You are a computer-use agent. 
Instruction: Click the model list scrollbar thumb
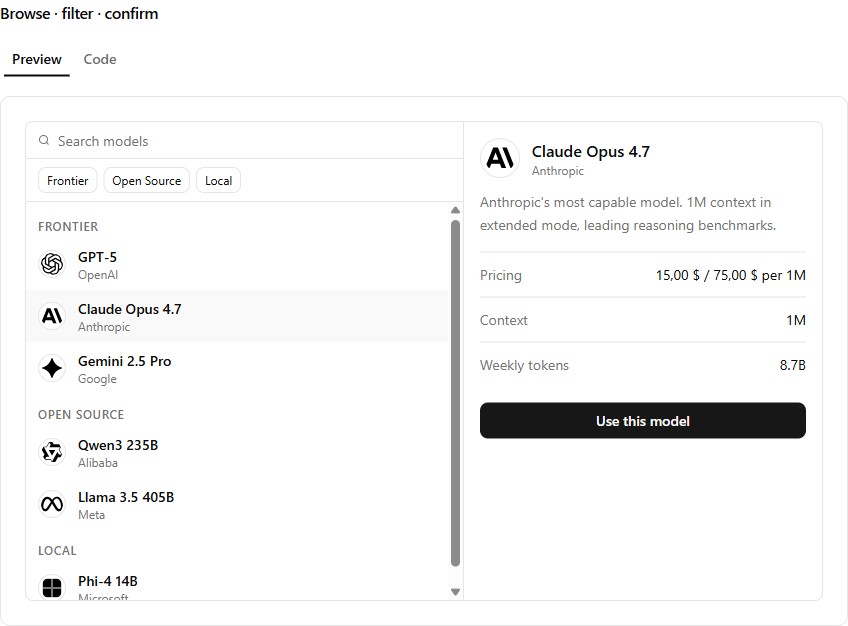pos(455,393)
